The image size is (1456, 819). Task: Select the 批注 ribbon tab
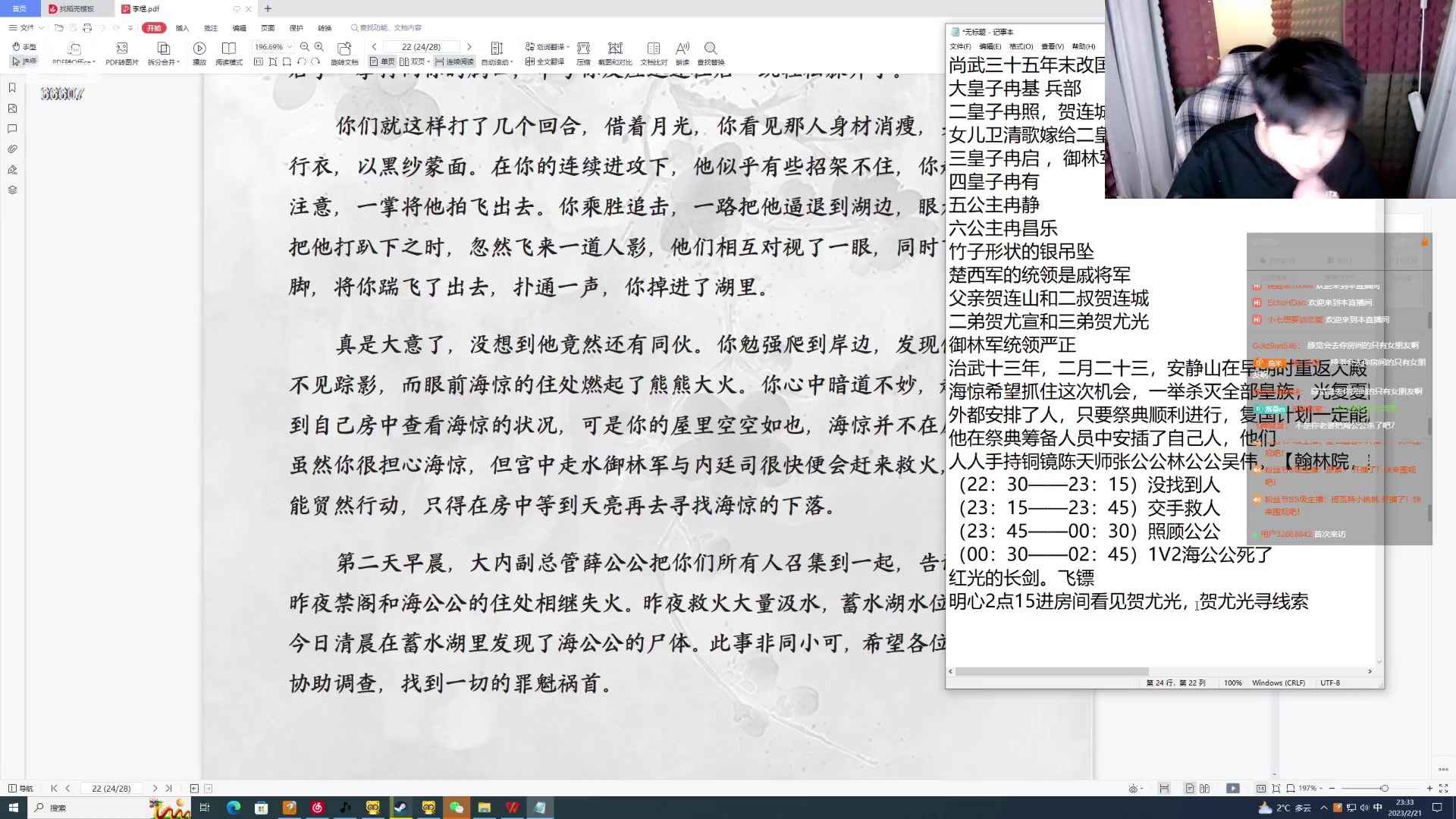[211, 28]
